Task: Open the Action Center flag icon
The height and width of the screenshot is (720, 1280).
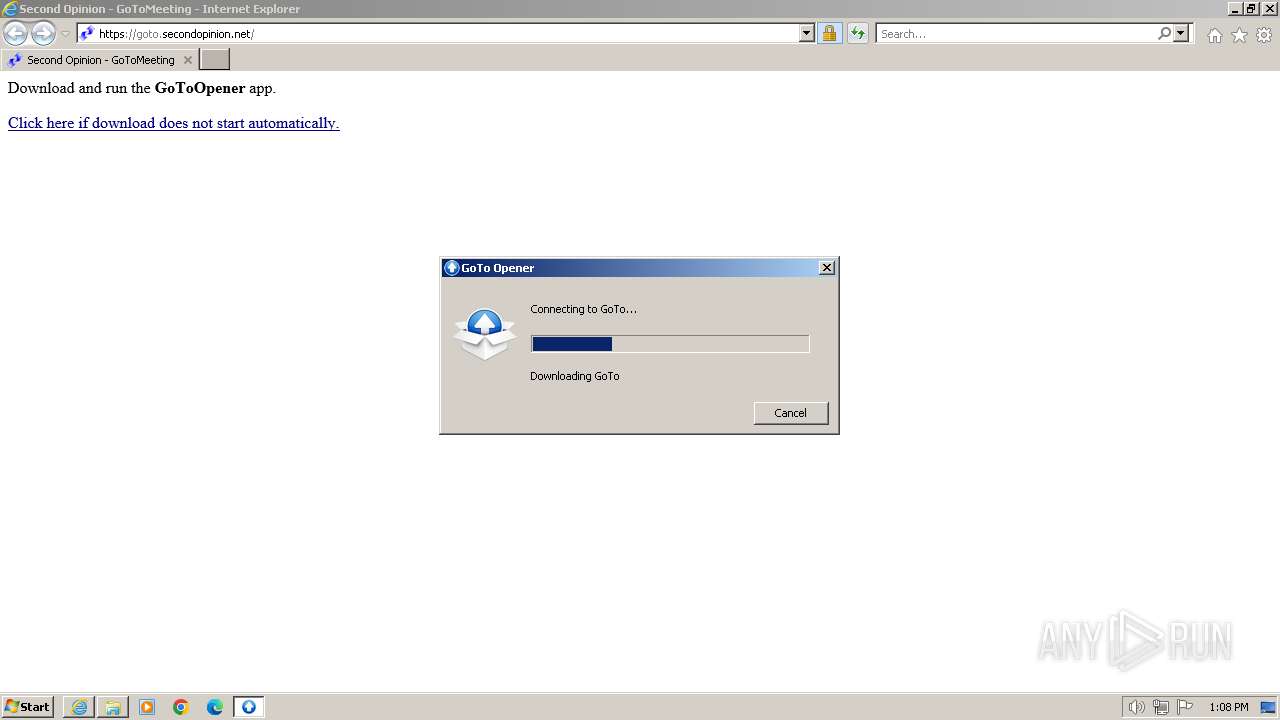Action: pyautogui.click(x=1185, y=707)
